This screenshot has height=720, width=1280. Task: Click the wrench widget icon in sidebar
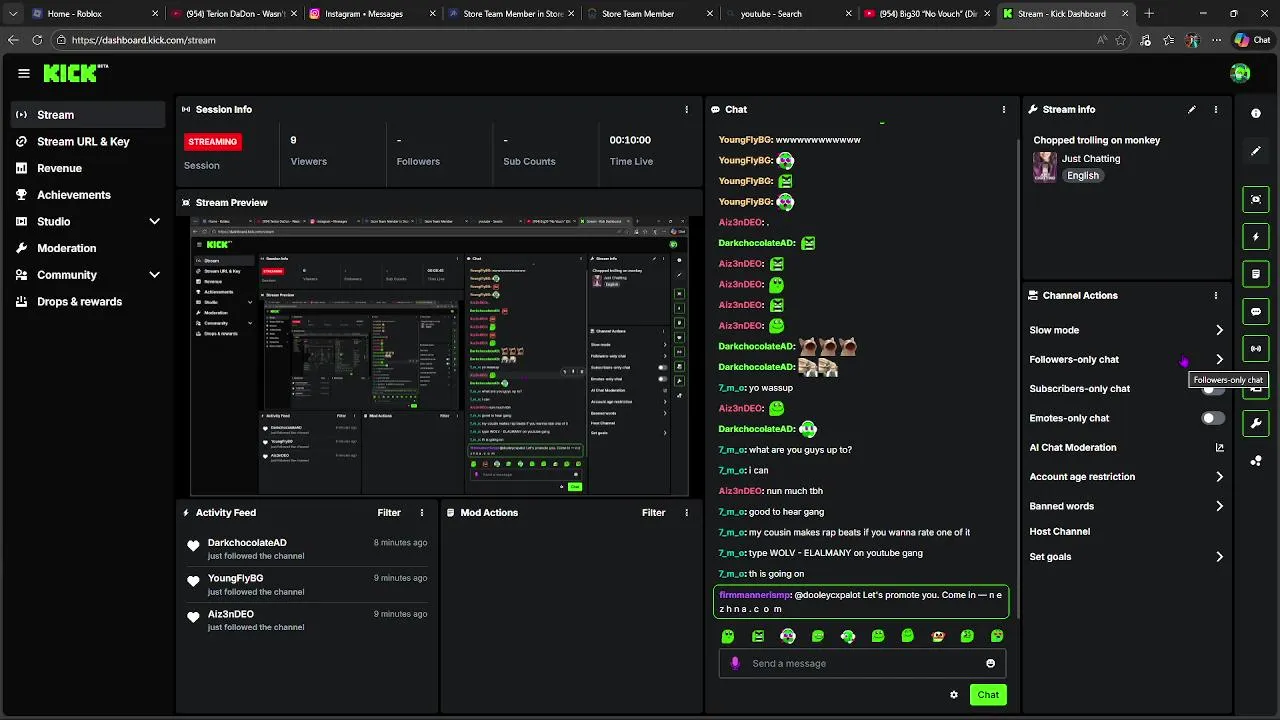click(x=1256, y=423)
